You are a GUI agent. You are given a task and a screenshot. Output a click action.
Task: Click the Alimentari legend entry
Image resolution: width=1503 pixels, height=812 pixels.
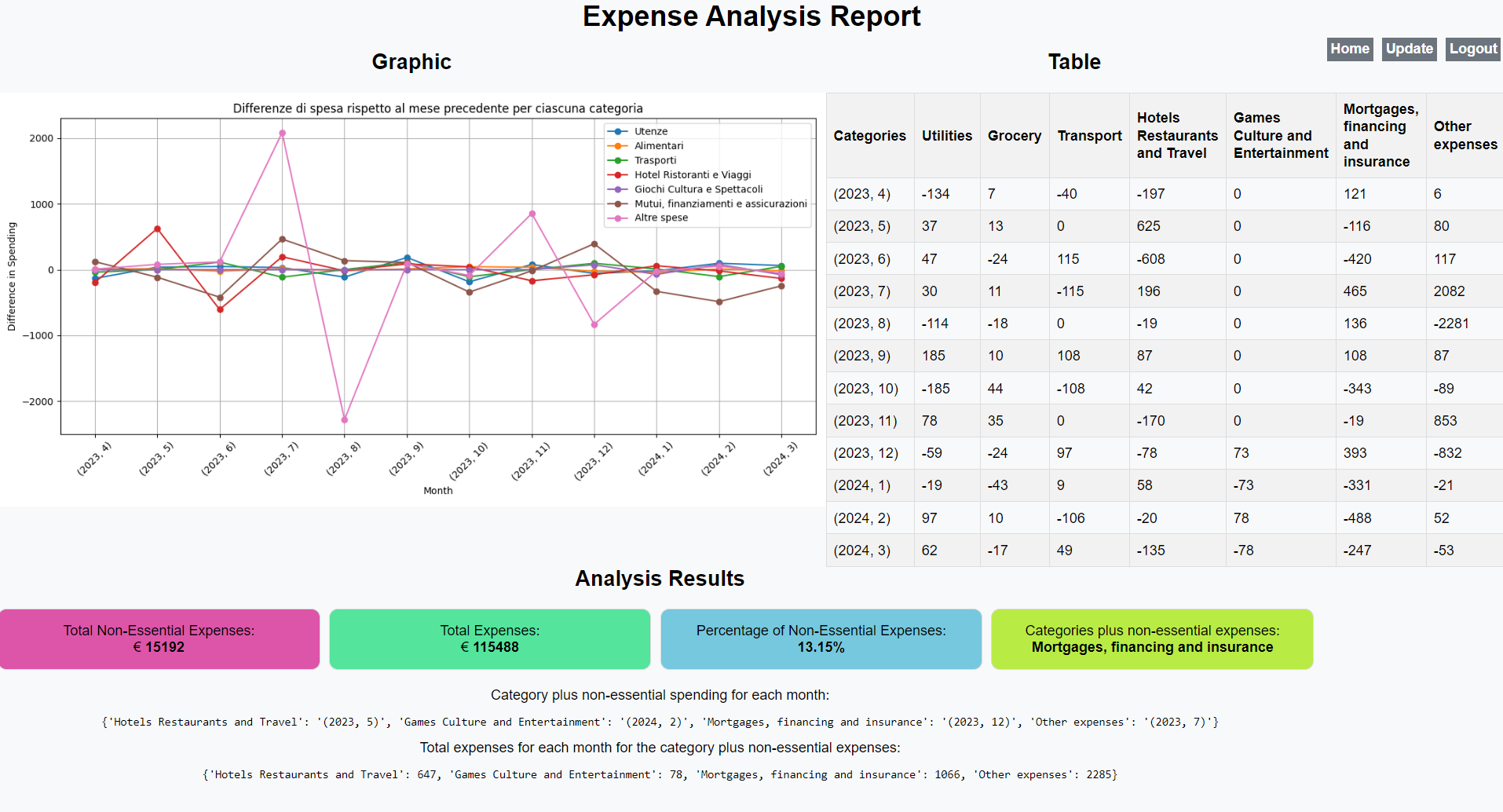point(646,146)
